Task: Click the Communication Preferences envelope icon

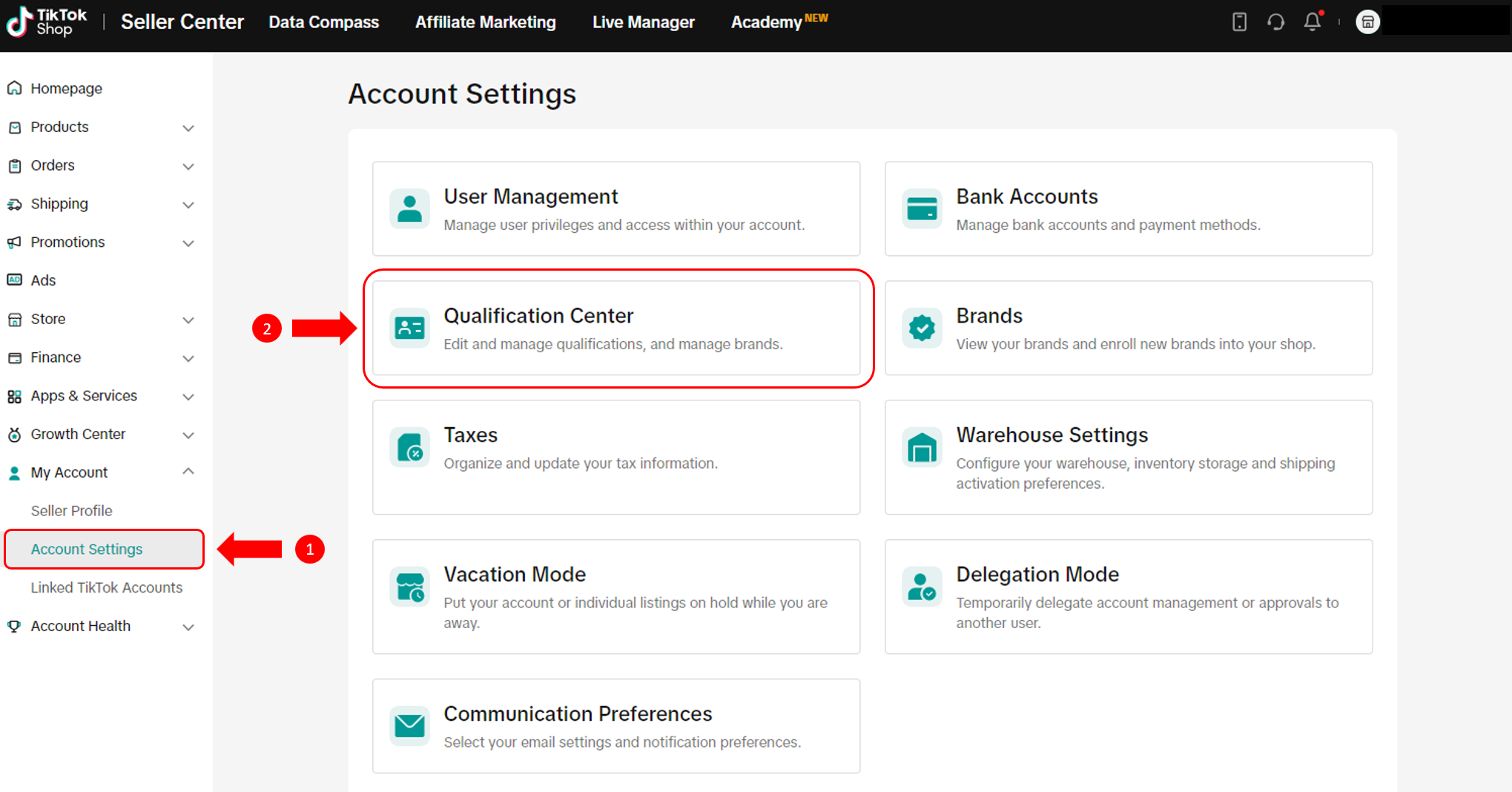Action: point(409,725)
